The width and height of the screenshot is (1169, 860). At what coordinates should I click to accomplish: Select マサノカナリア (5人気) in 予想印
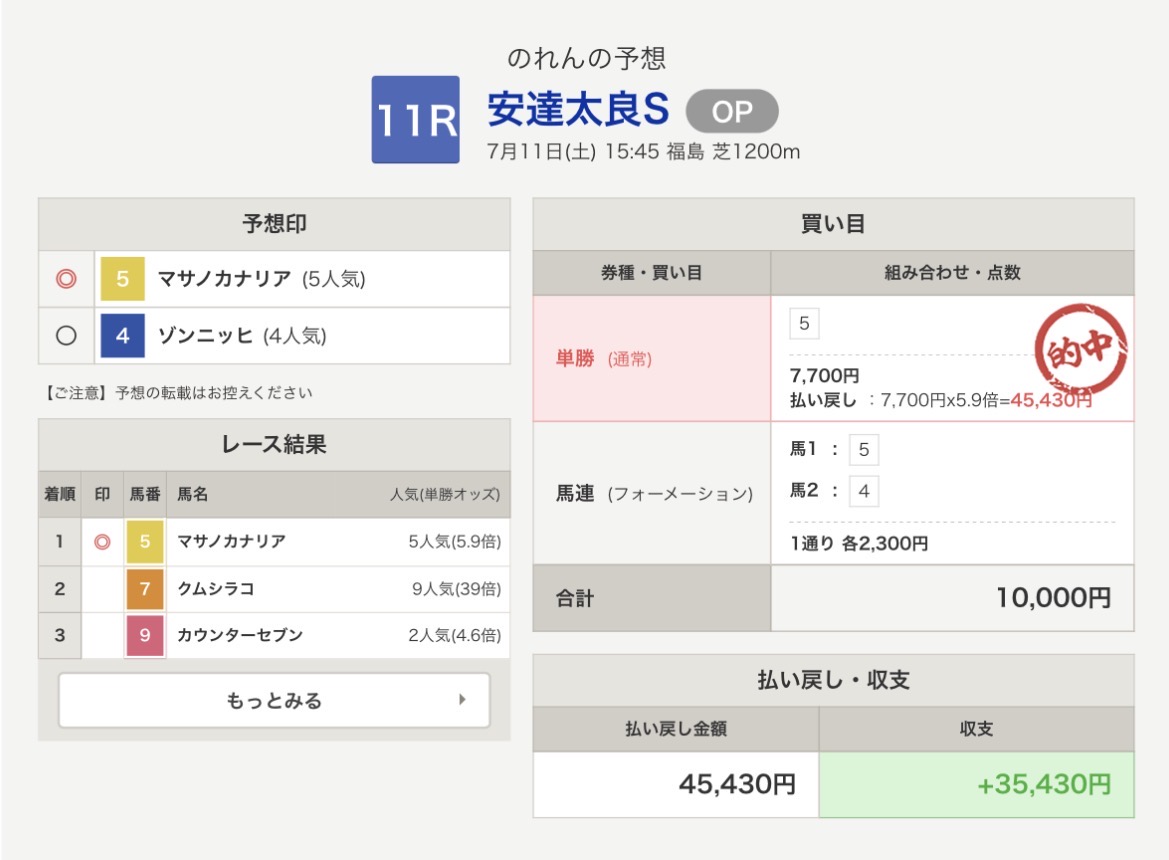[x=262, y=279]
